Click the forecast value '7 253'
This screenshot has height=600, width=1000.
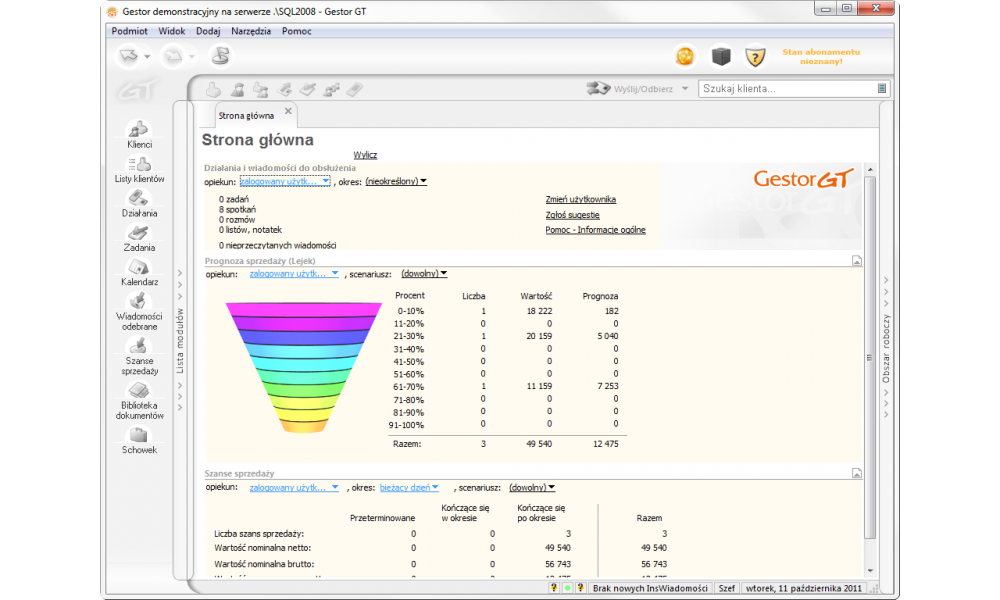point(608,386)
